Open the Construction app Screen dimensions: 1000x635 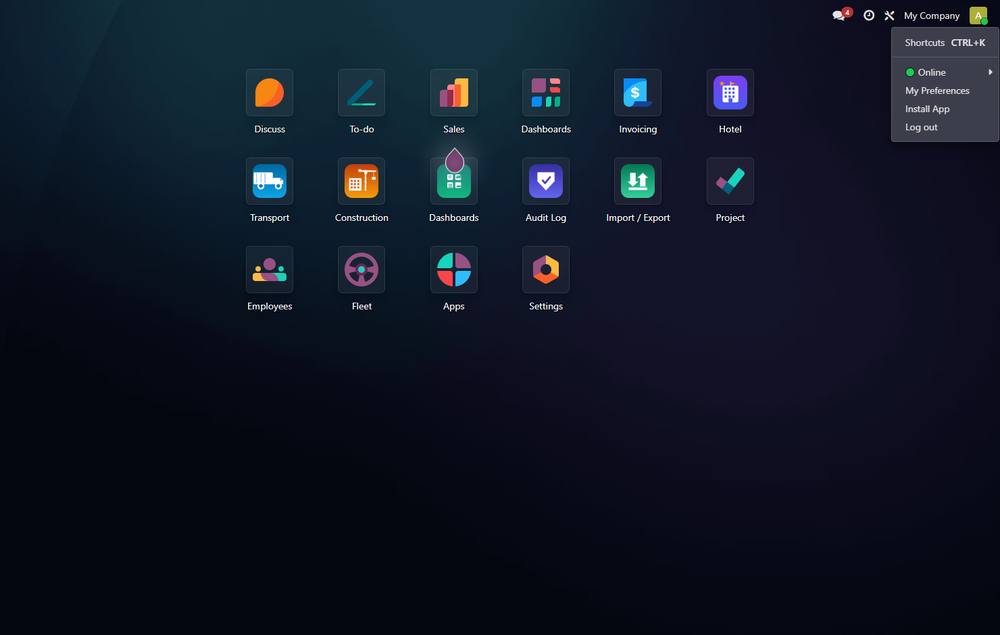click(362, 182)
